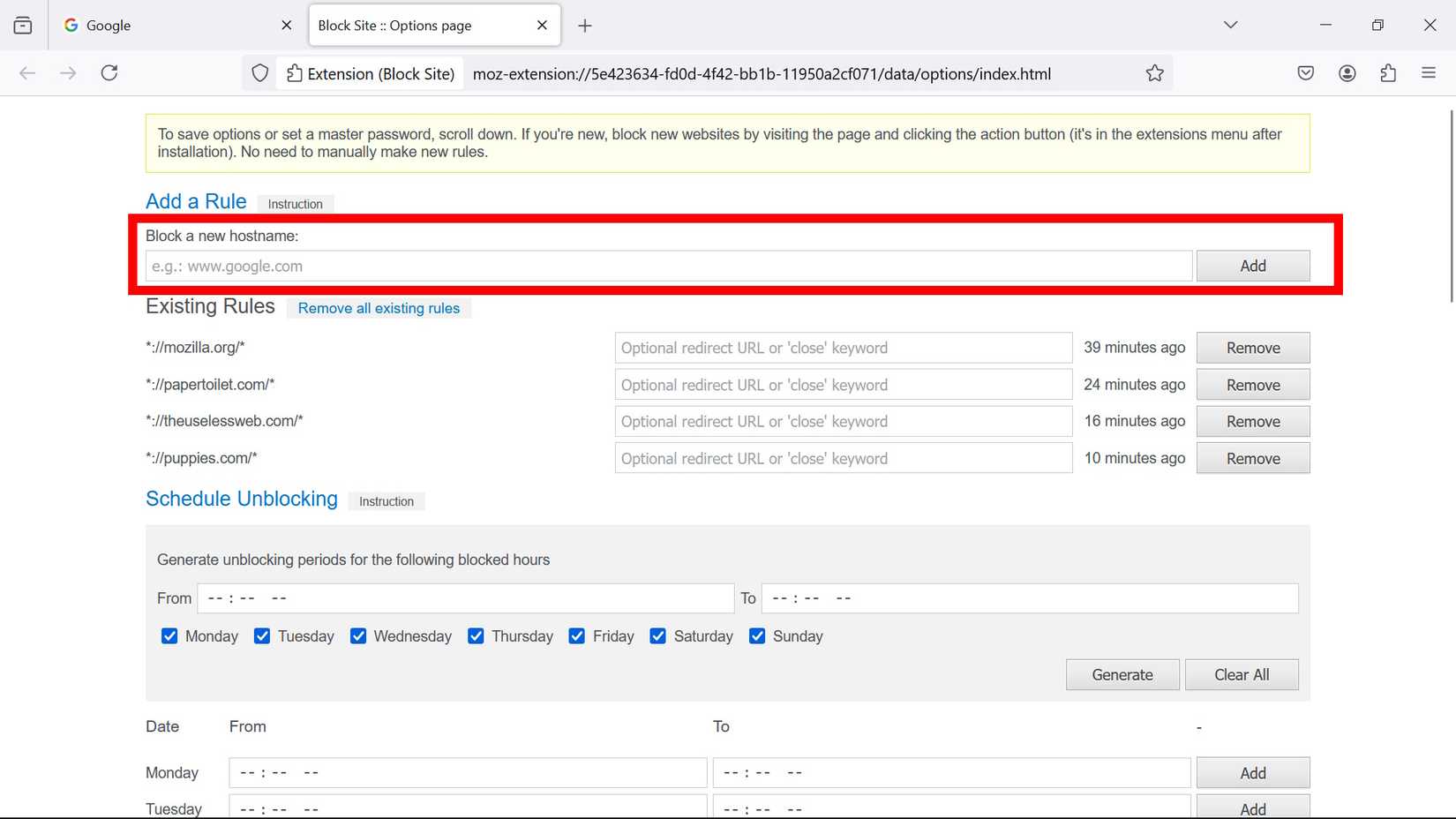
Task: Select the Block Site Options page tab
Action: pos(434,26)
